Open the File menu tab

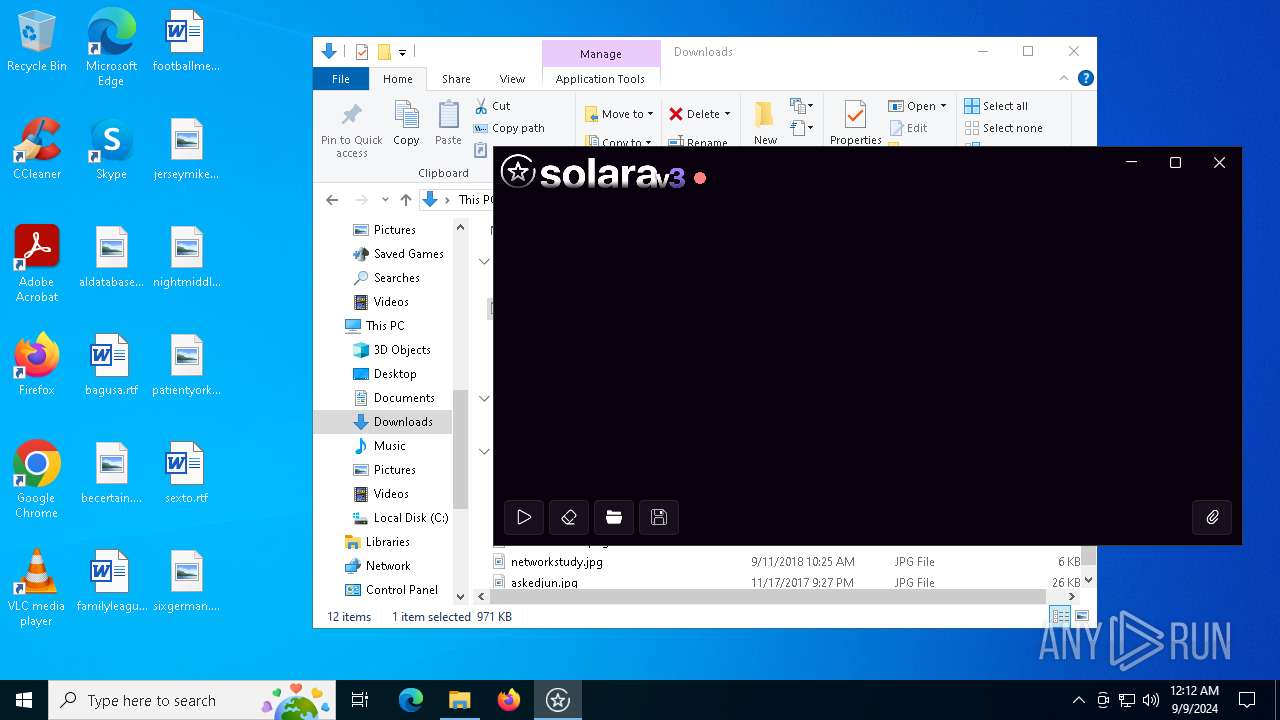pyautogui.click(x=341, y=79)
